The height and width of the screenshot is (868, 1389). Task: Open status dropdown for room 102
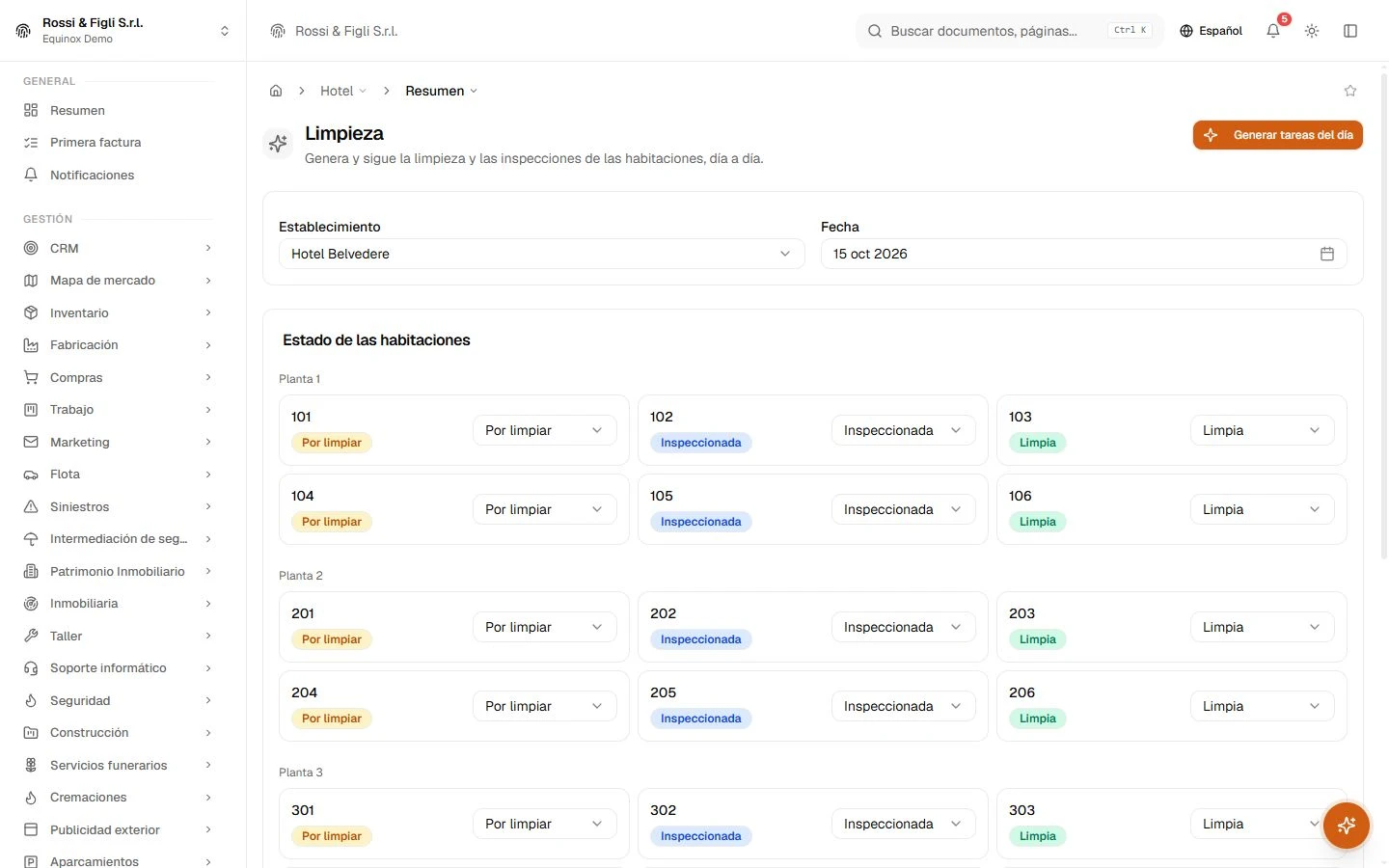pos(903,430)
